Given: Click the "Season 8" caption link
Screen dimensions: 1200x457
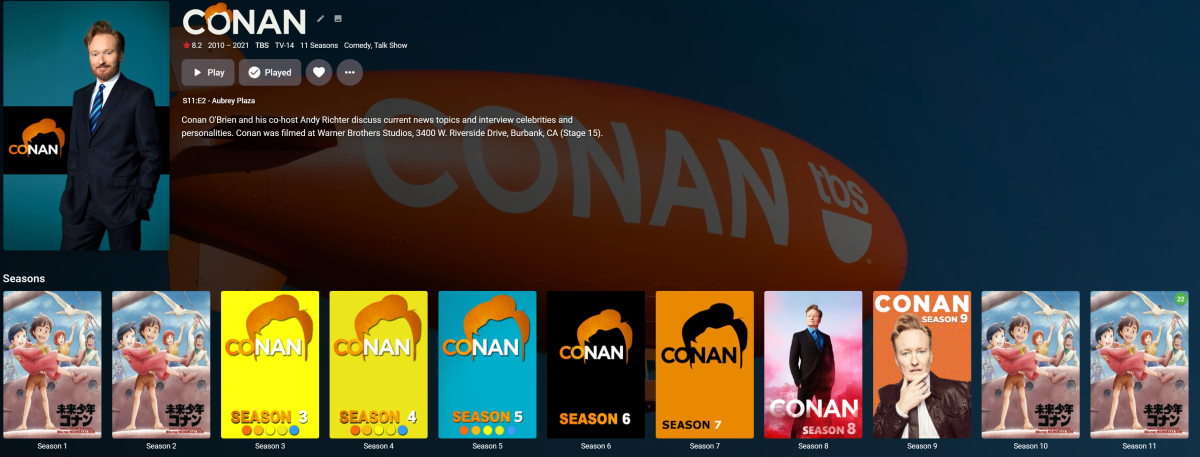Looking at the screenshot, I should point(813,446).
